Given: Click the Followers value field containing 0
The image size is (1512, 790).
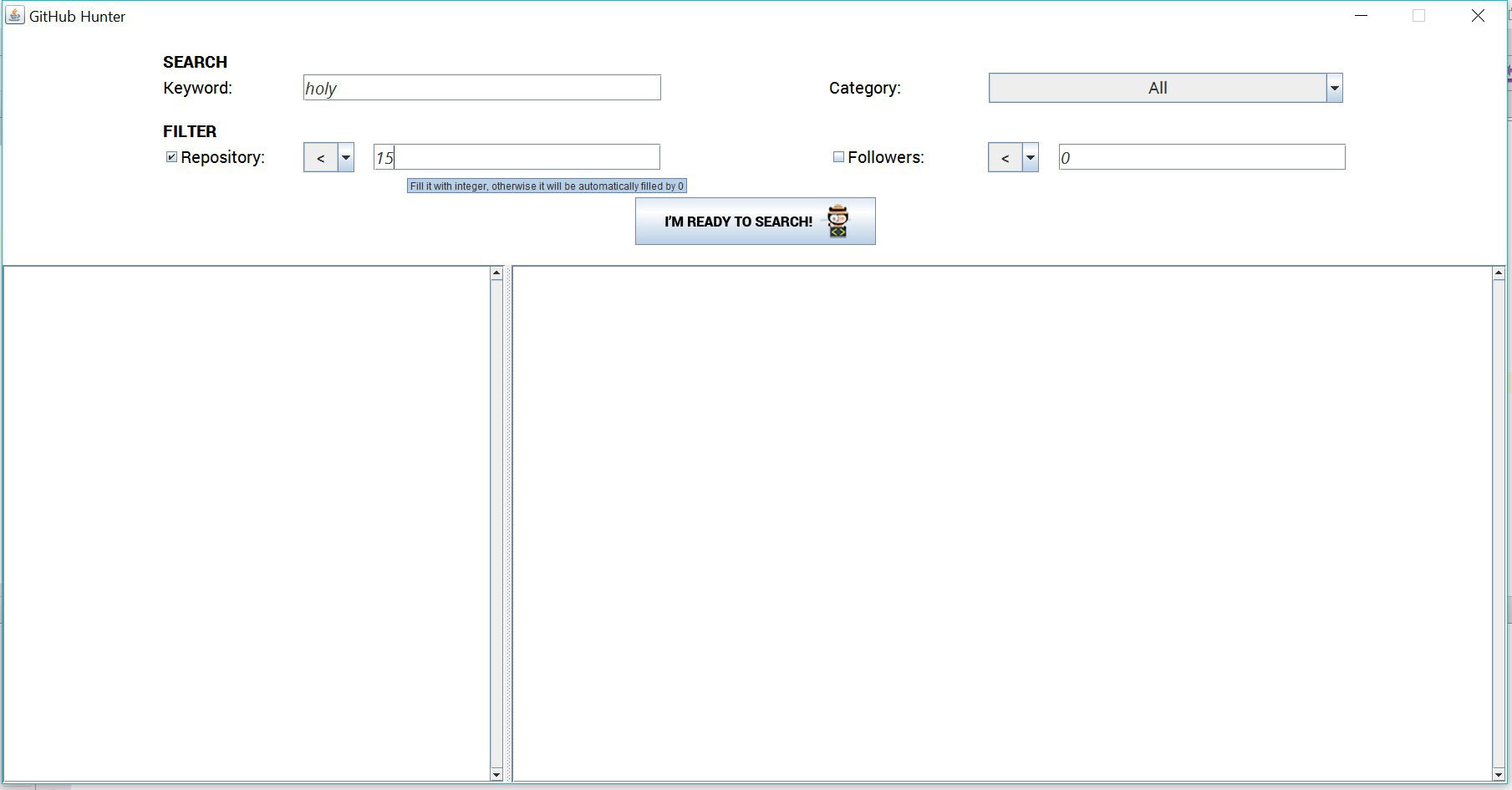Looking at the screenshot, I should [x=1202, y=157].
